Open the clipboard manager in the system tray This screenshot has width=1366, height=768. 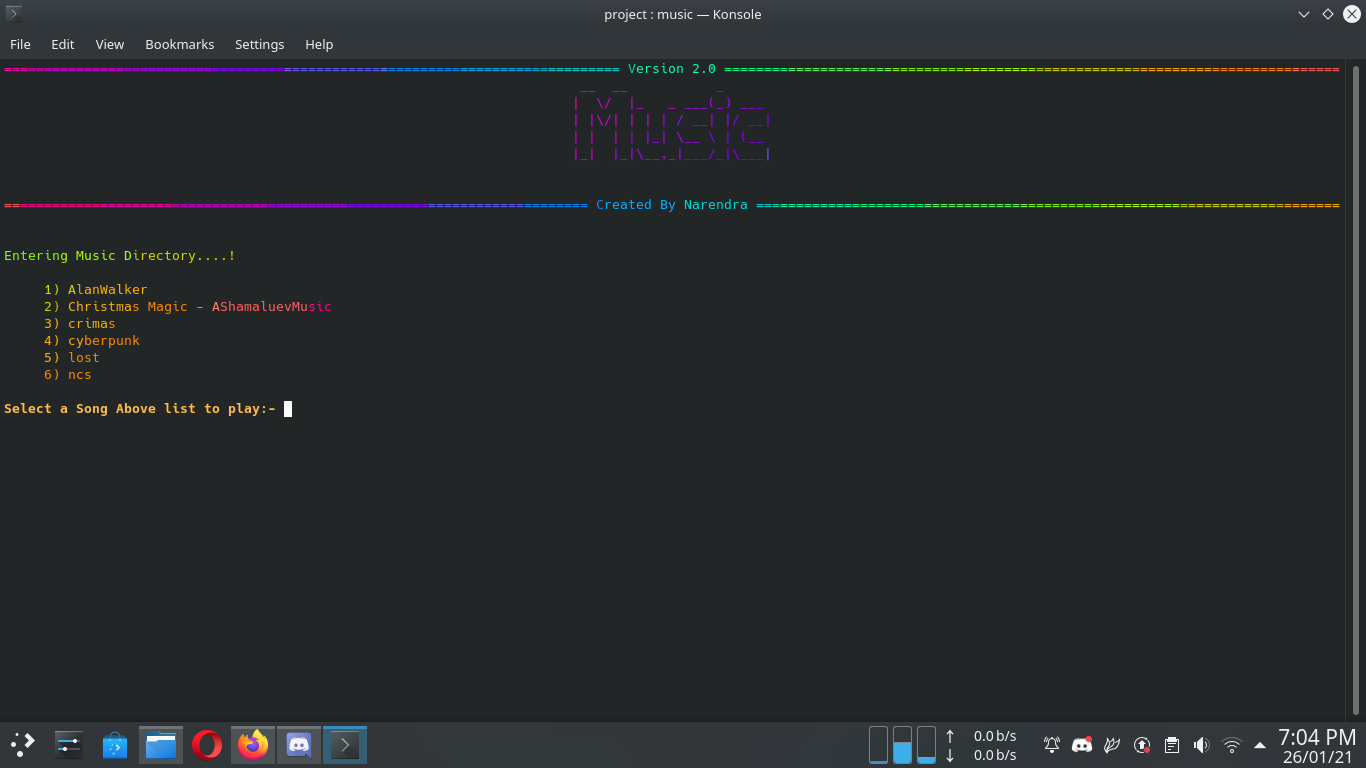pyautogui.click(x=1171, y=745)
